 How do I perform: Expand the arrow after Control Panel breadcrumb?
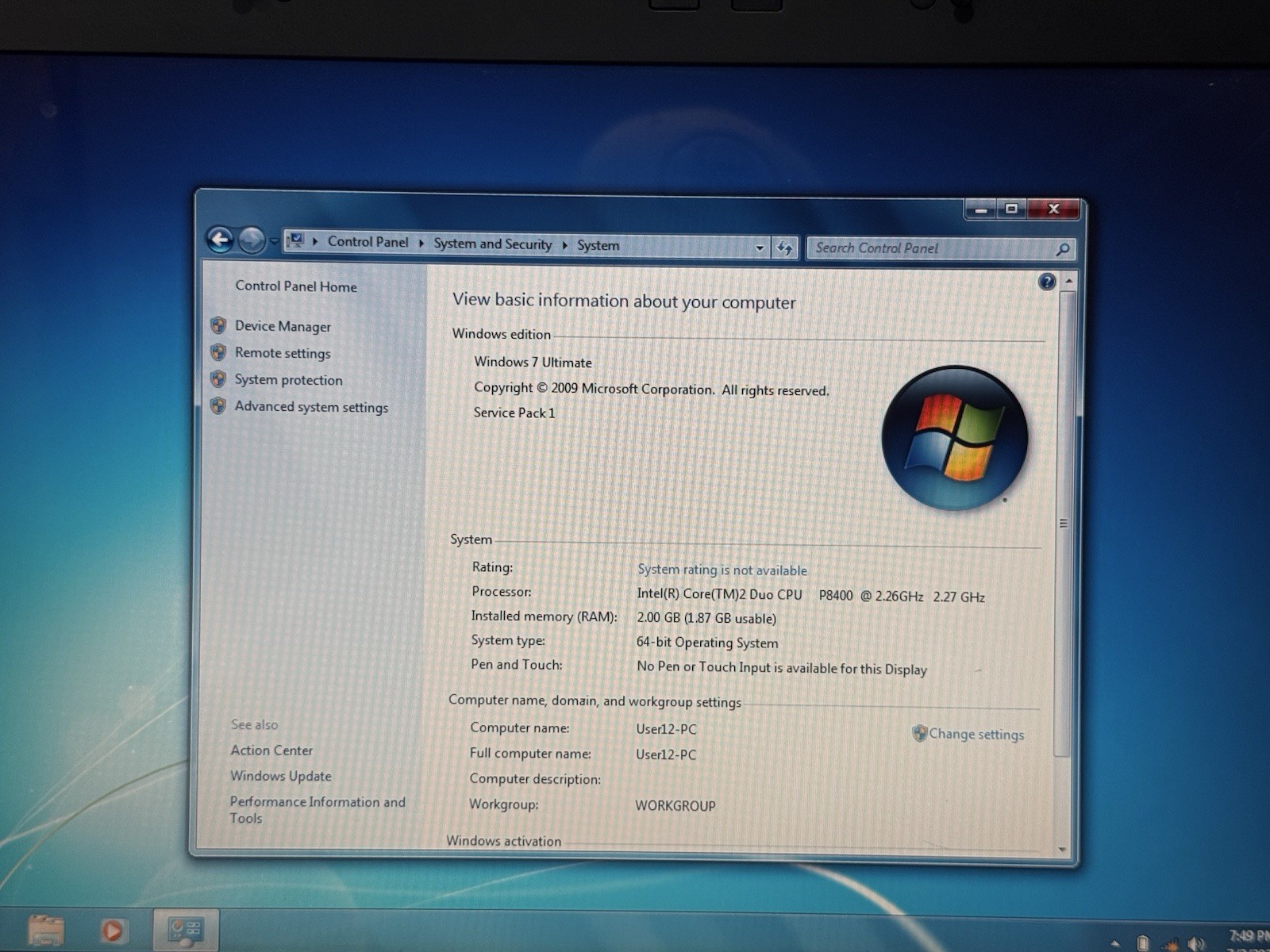[x=421, y=243]
